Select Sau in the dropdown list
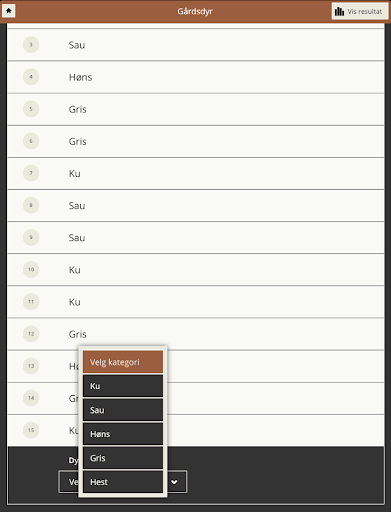 click(x=123, y=410)
